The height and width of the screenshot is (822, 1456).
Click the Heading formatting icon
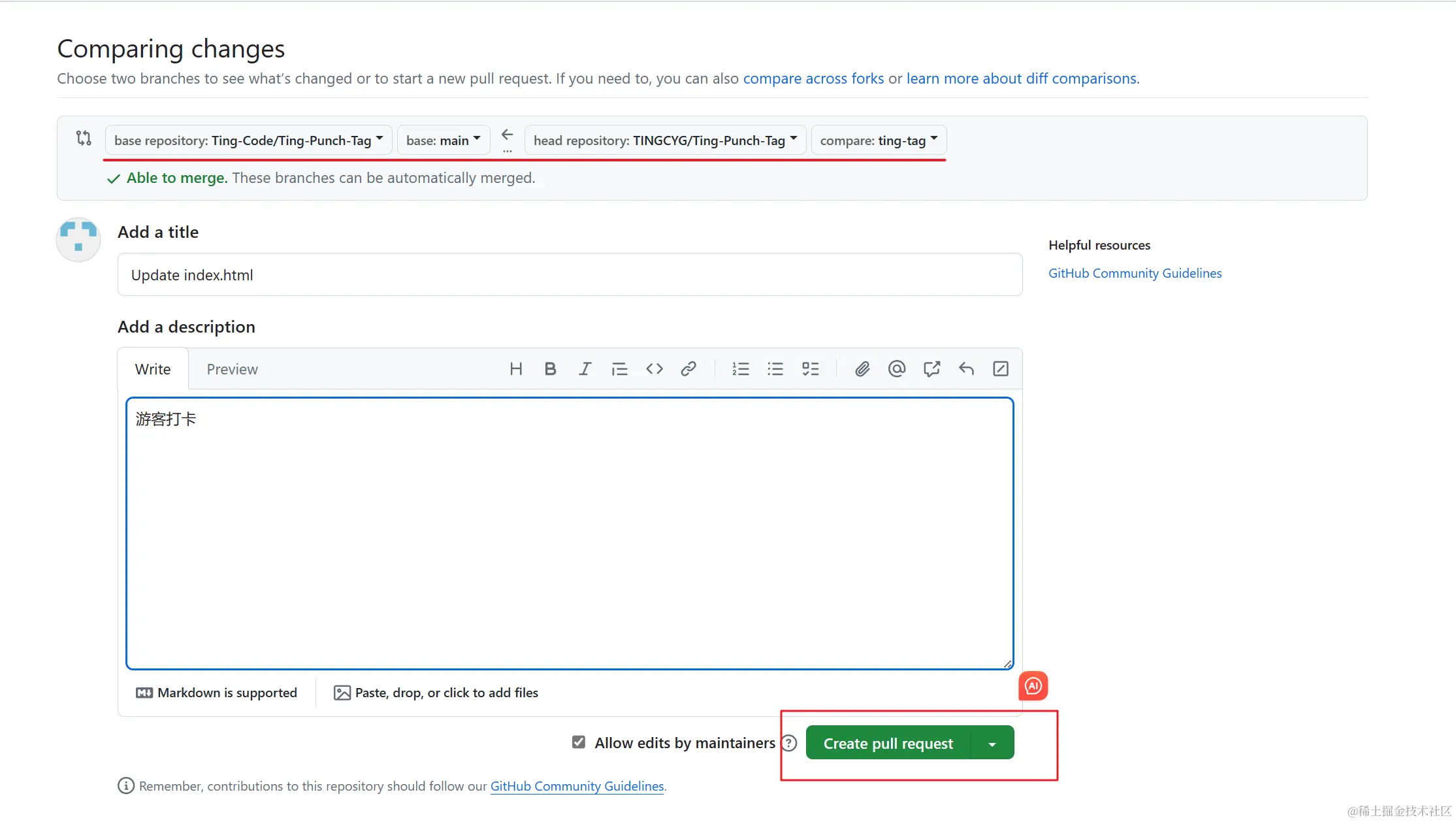pos(515,369)
